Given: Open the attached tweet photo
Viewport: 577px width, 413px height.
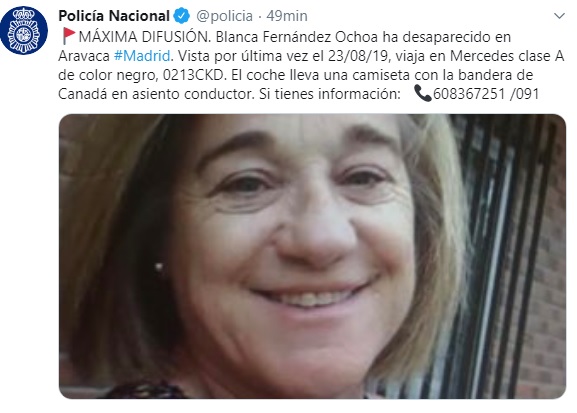Looking at the screenshot, I should click(312, 256).
